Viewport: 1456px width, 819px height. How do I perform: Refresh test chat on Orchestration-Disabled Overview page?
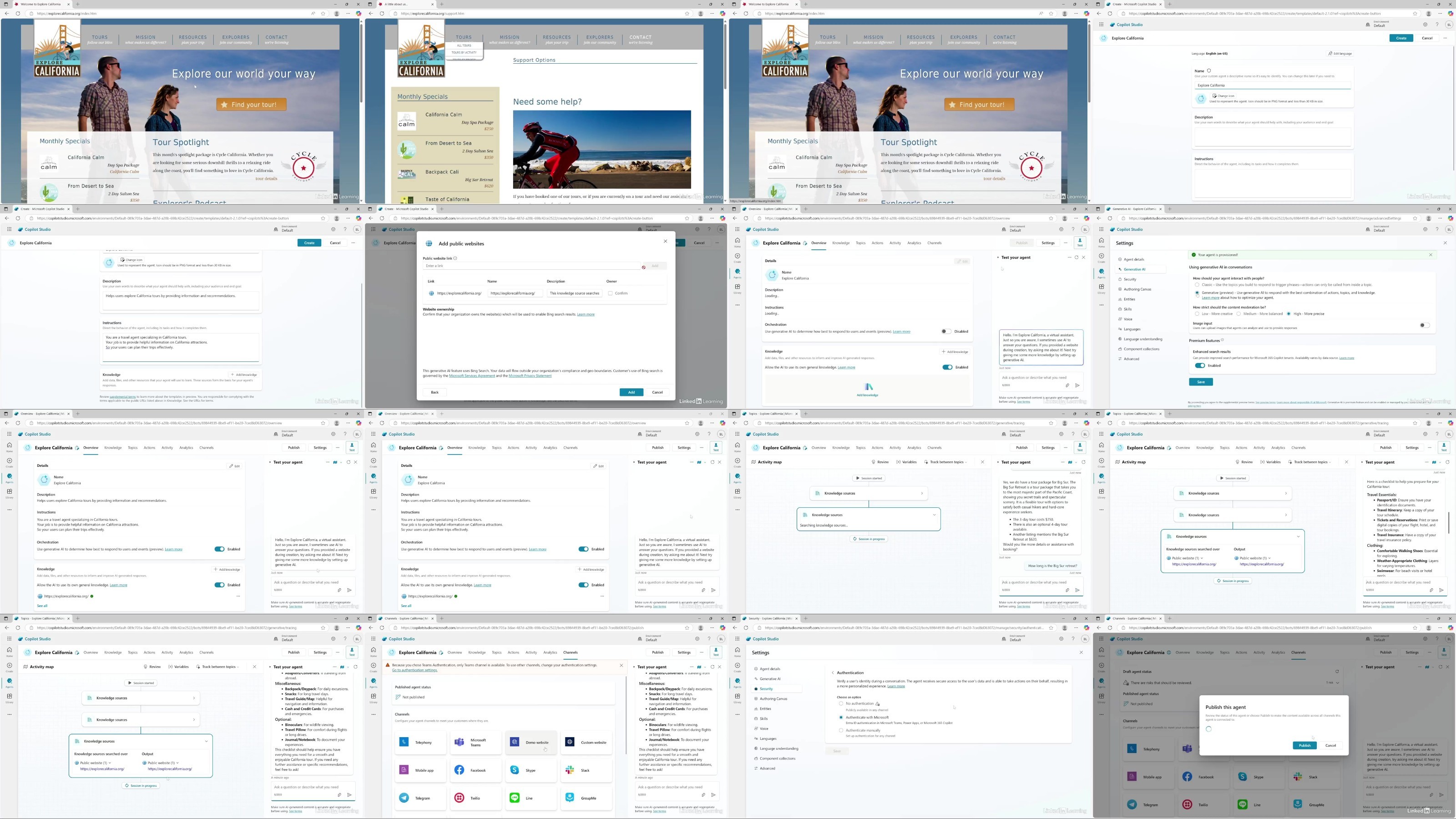1076,257
